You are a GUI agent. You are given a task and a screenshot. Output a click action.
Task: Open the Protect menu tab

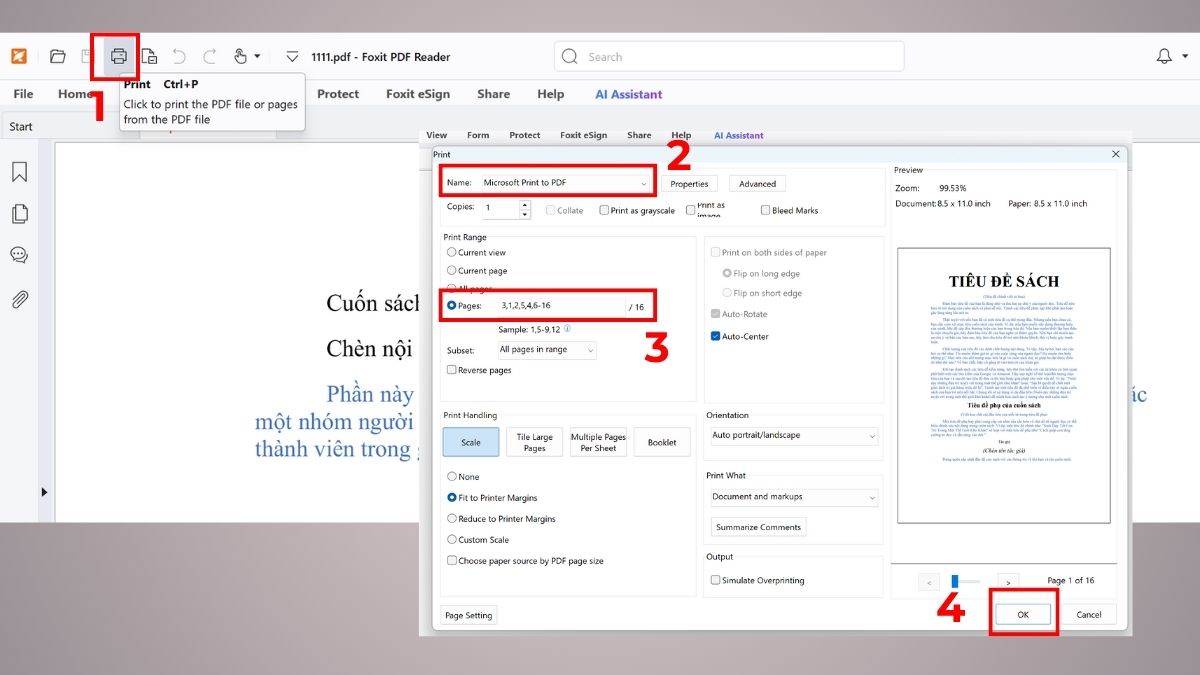(338, 93)
